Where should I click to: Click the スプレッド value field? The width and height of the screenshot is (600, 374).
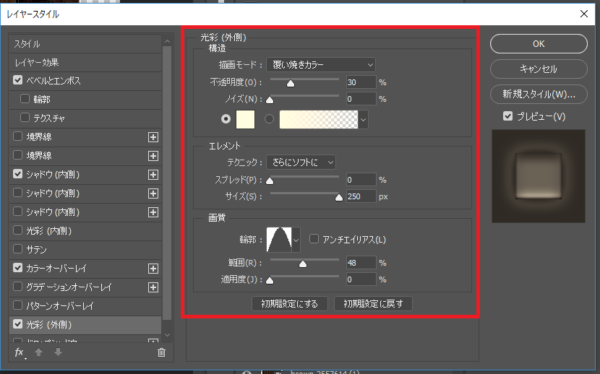point(361,180)
